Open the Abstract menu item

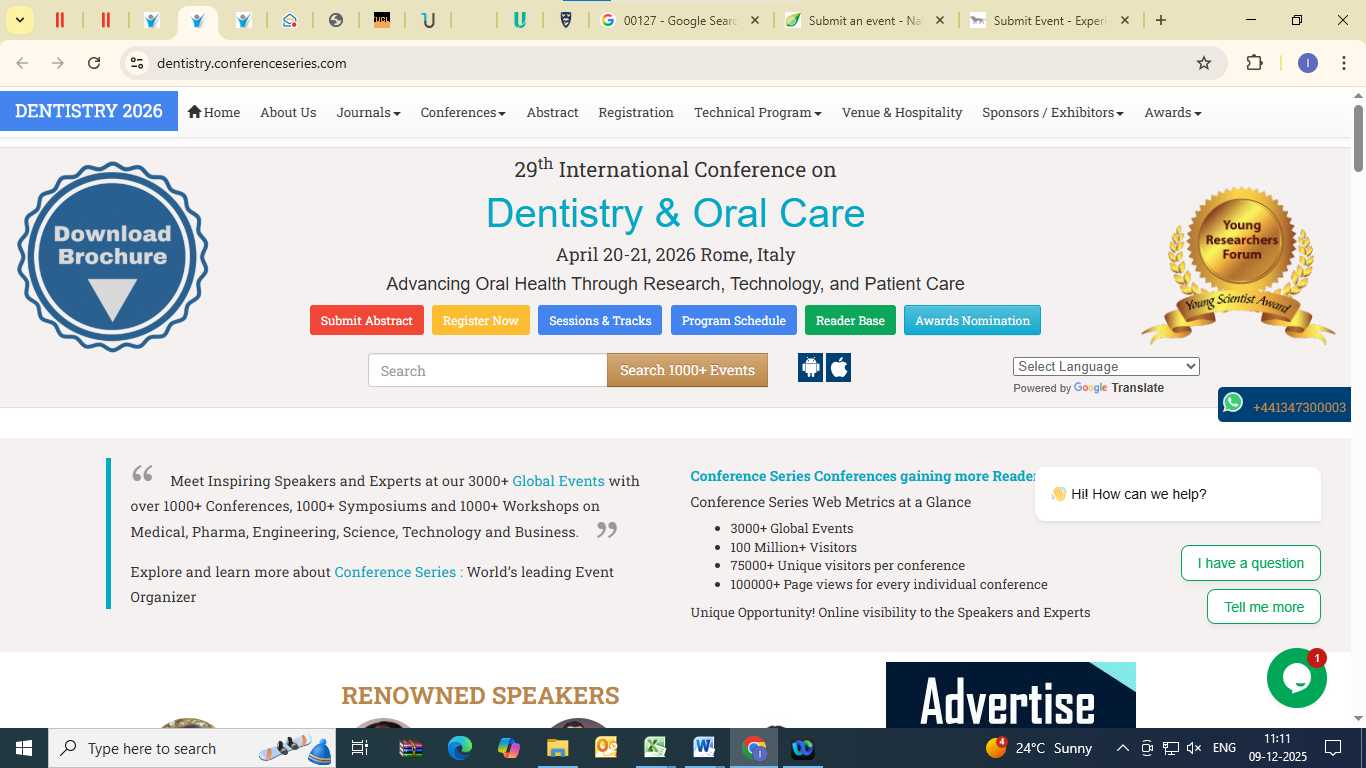click(x=552, y=112)
